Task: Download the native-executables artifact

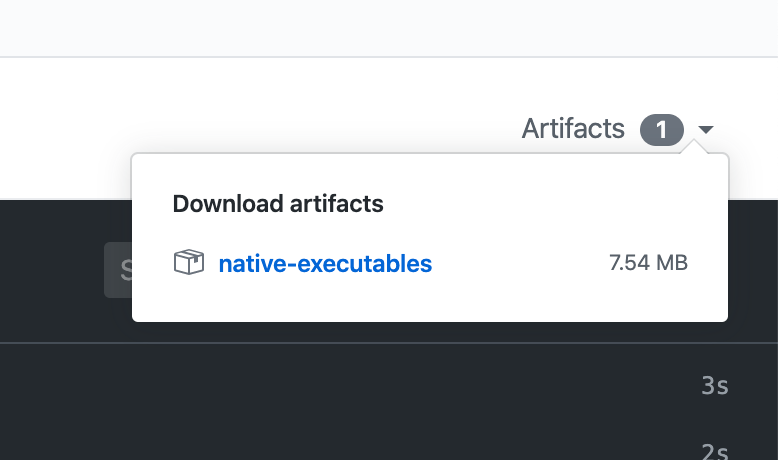Action: (325, 264)
